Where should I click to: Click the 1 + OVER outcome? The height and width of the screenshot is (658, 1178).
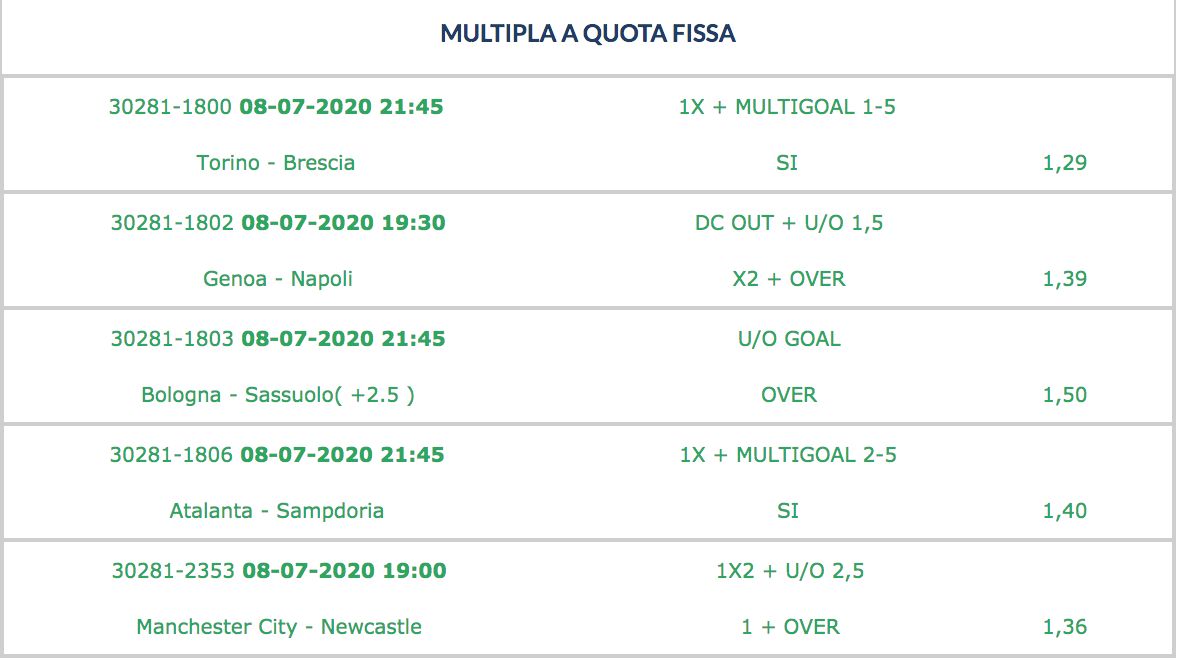click(x=790, y=627)
